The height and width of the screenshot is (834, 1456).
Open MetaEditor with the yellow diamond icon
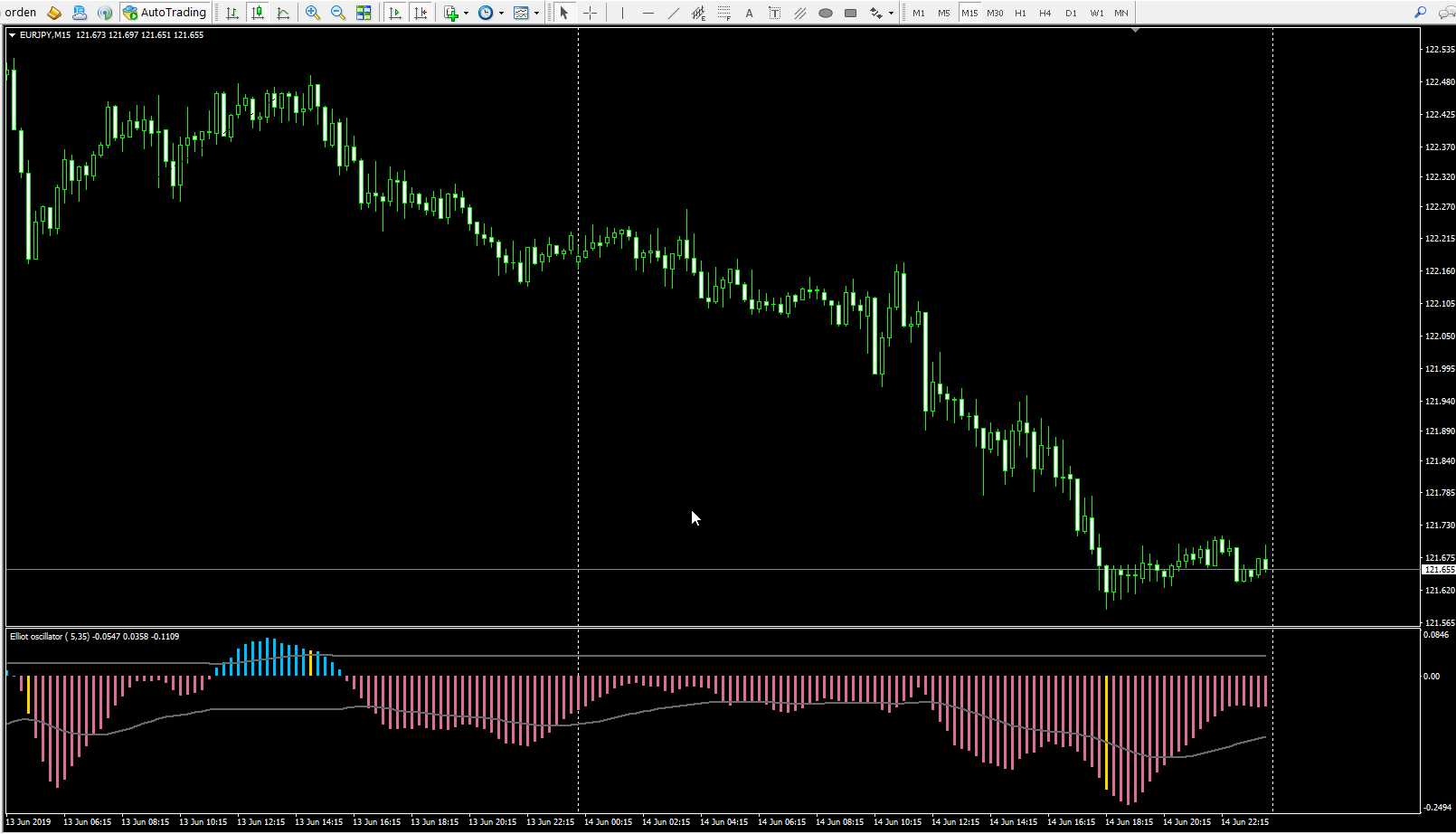54,13
